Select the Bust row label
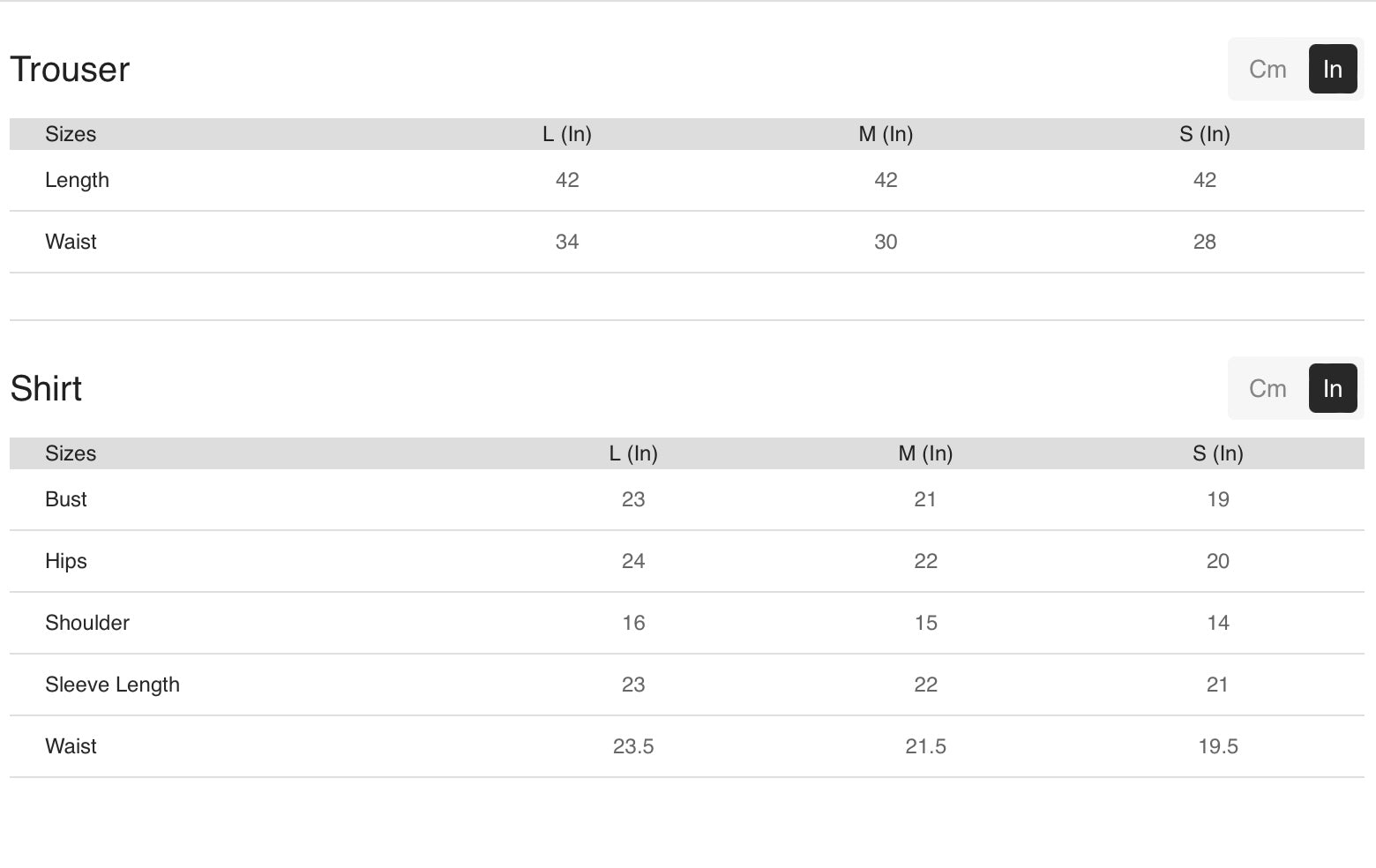Viewport: 1376px width, 868px height. coord(66,499)
